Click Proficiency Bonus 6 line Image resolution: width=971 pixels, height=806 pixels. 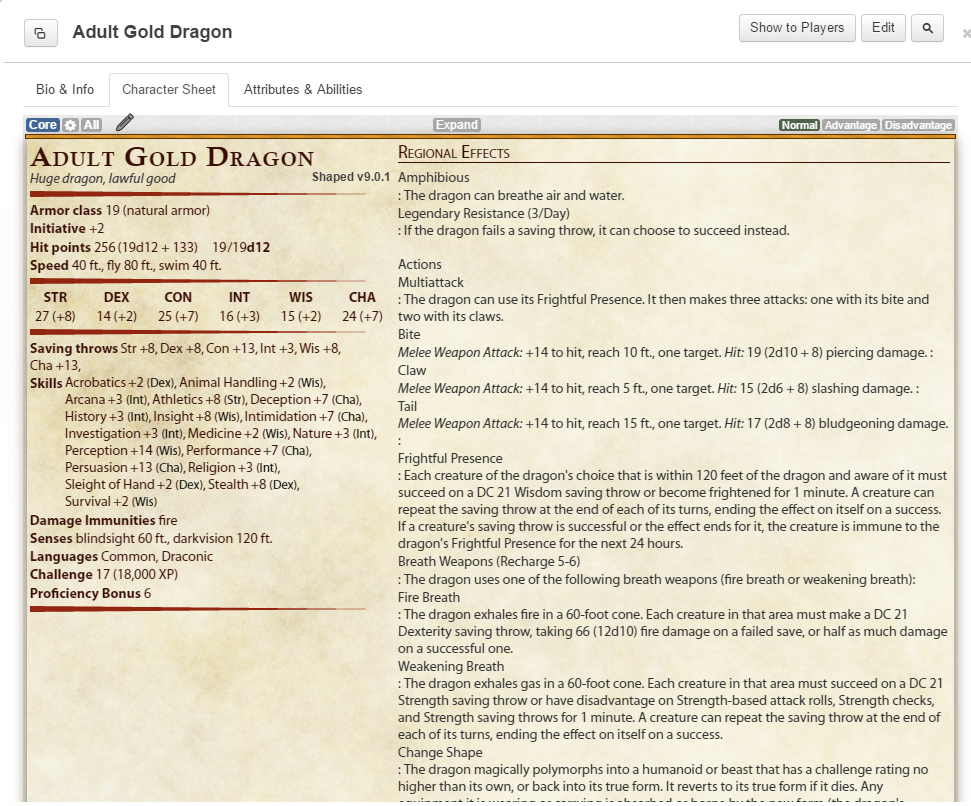[90, 594]
